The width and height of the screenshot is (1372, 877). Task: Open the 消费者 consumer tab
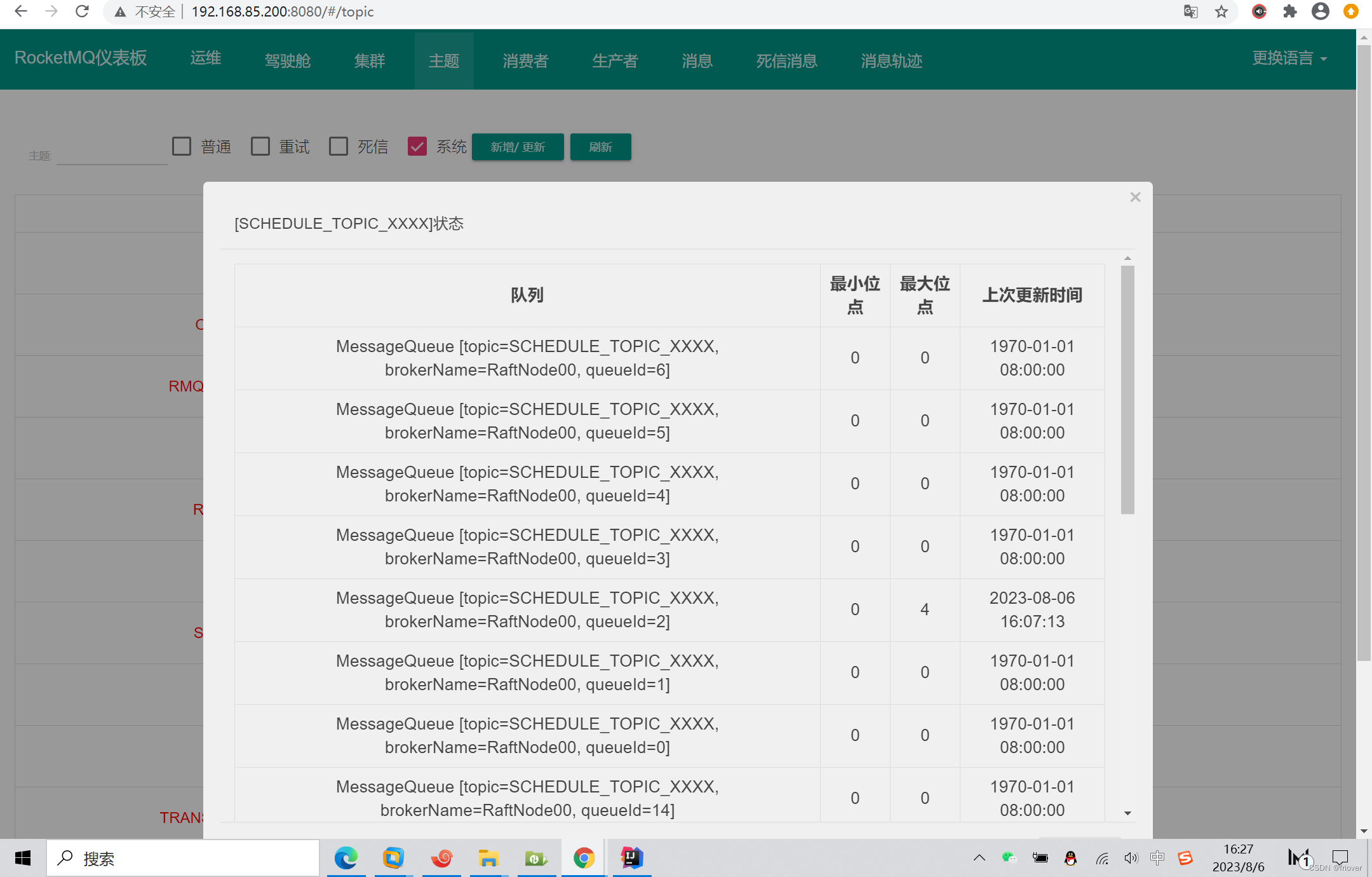(526, 61)
